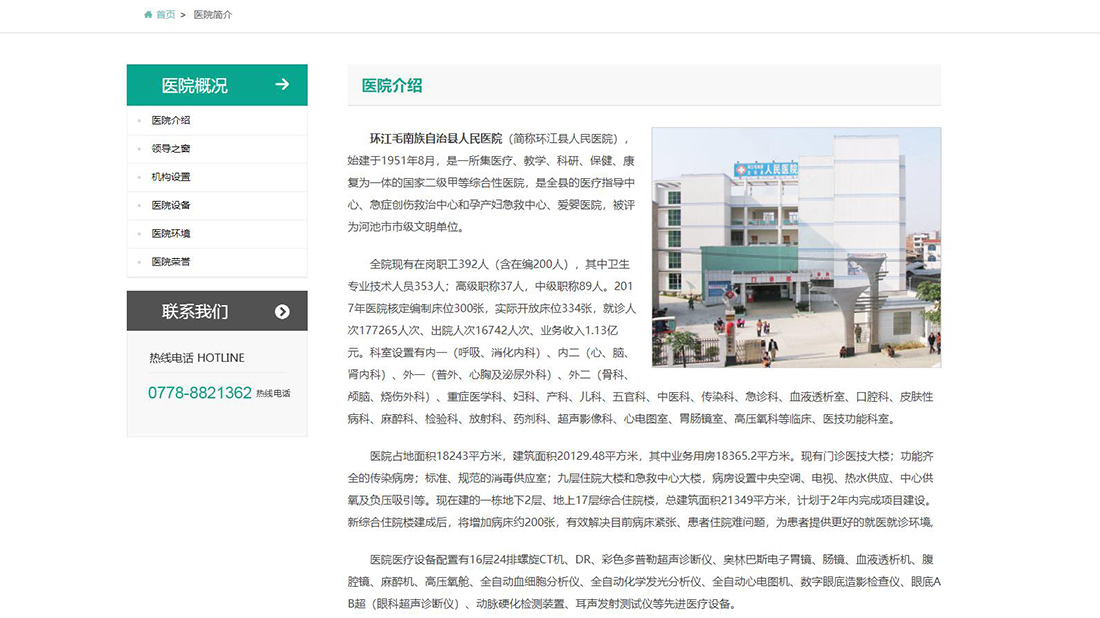The image size is (1100, 618).
Task: Click the bullet icon beside 机构设置
Action: point(139,176)
